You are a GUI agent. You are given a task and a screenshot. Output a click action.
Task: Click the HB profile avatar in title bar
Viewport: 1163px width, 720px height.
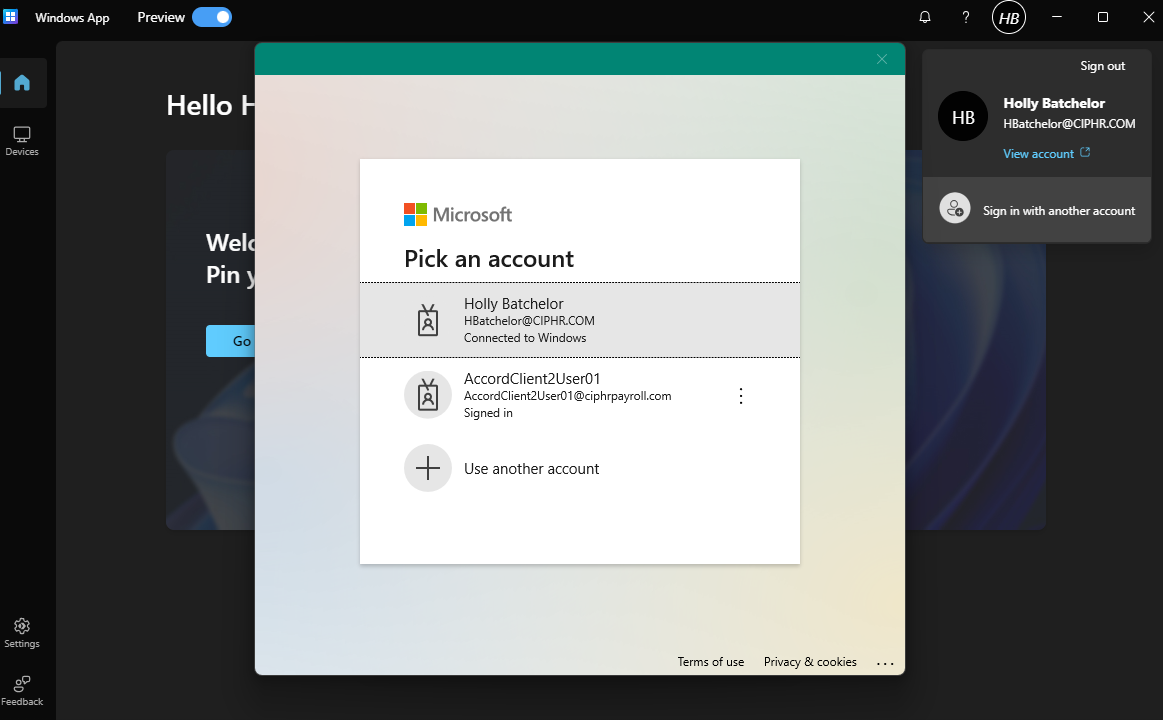pyautogui.click(x=1009, y=17)
